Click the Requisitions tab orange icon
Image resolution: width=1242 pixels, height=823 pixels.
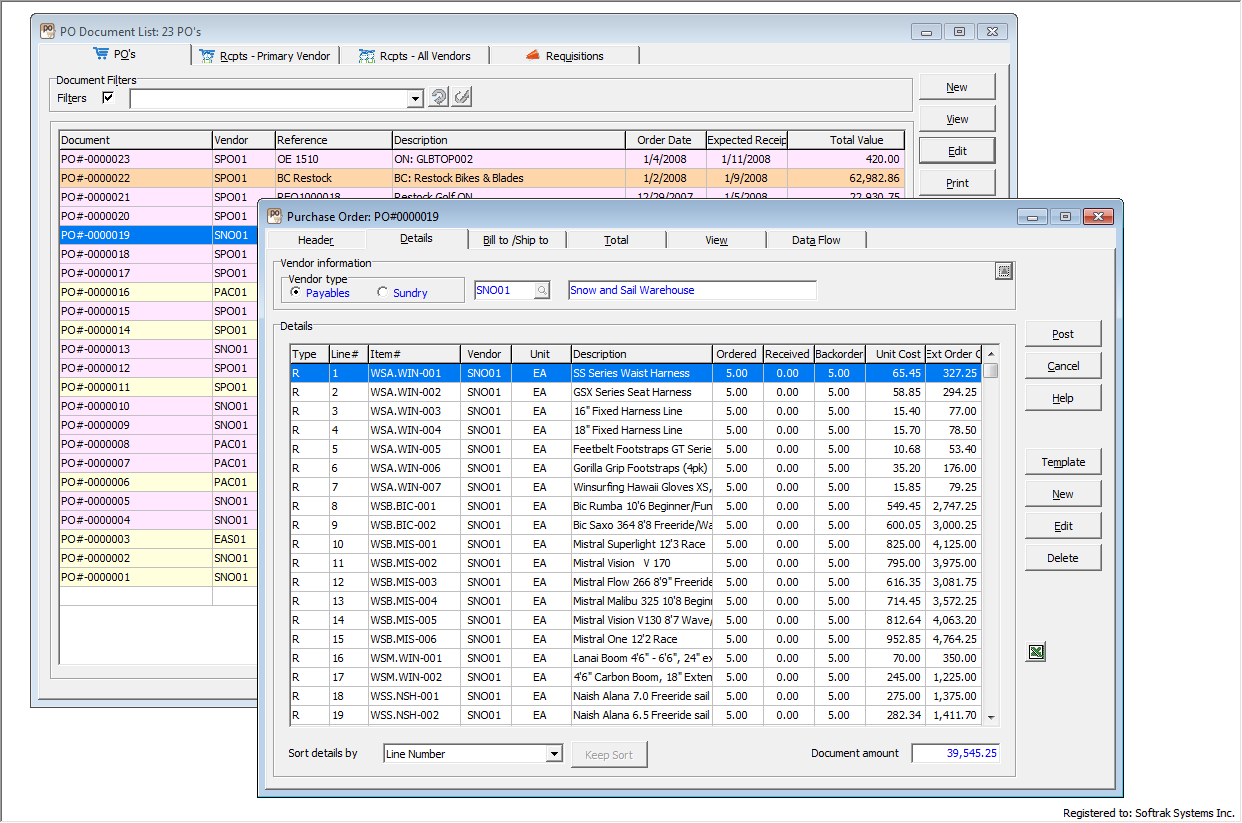[532, 56]
